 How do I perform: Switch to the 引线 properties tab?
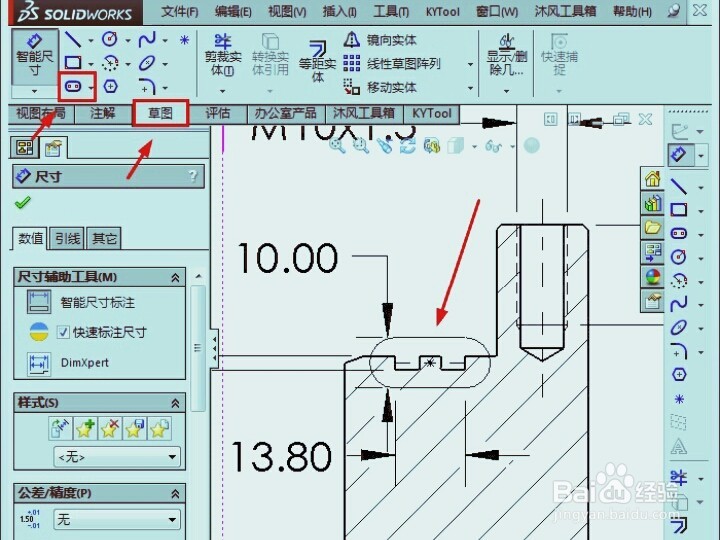pos(67,238)
